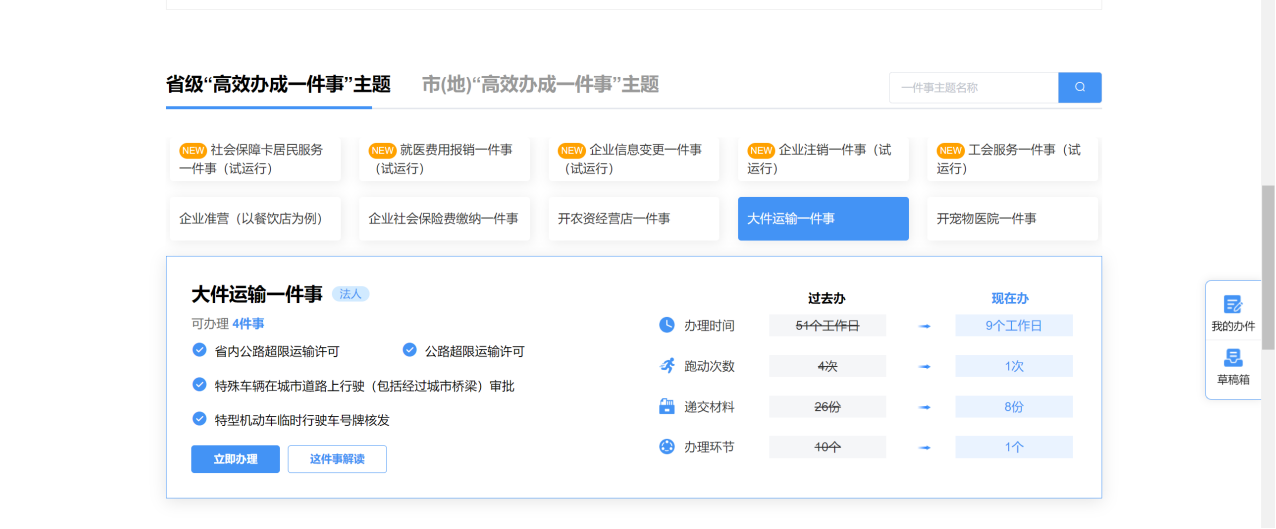Click 过去办 column header
The width and height of the screenshot is (1276, 529).
click(827, 298)
